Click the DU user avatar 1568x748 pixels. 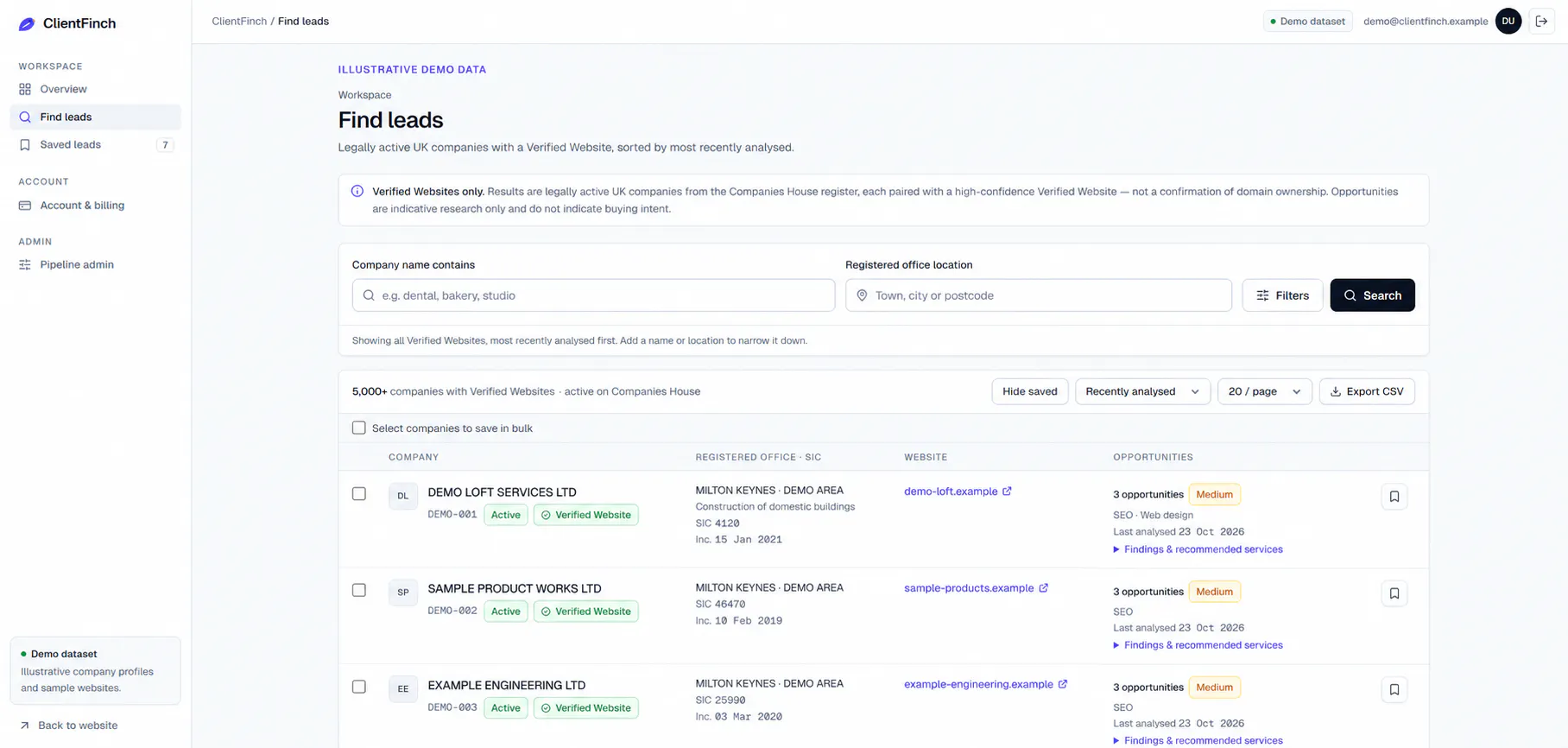1508,22
